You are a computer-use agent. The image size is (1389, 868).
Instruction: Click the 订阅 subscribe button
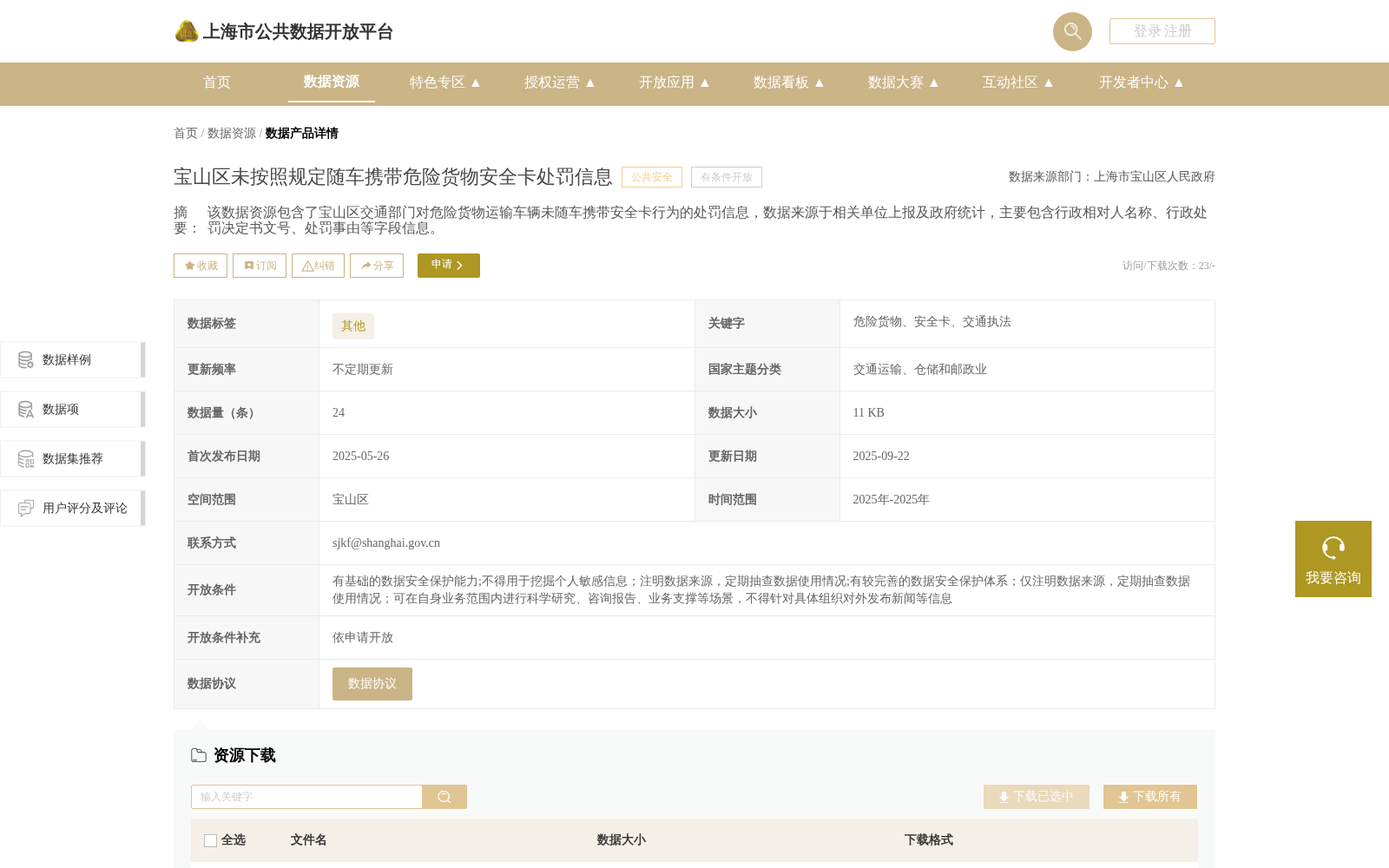(x=260, y=266)
